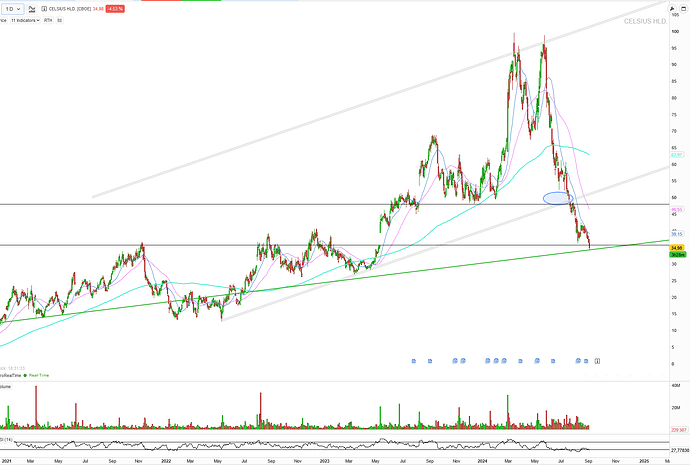
Task: Open the 1 D timeframe dropdown
Action: pos(12,9)
